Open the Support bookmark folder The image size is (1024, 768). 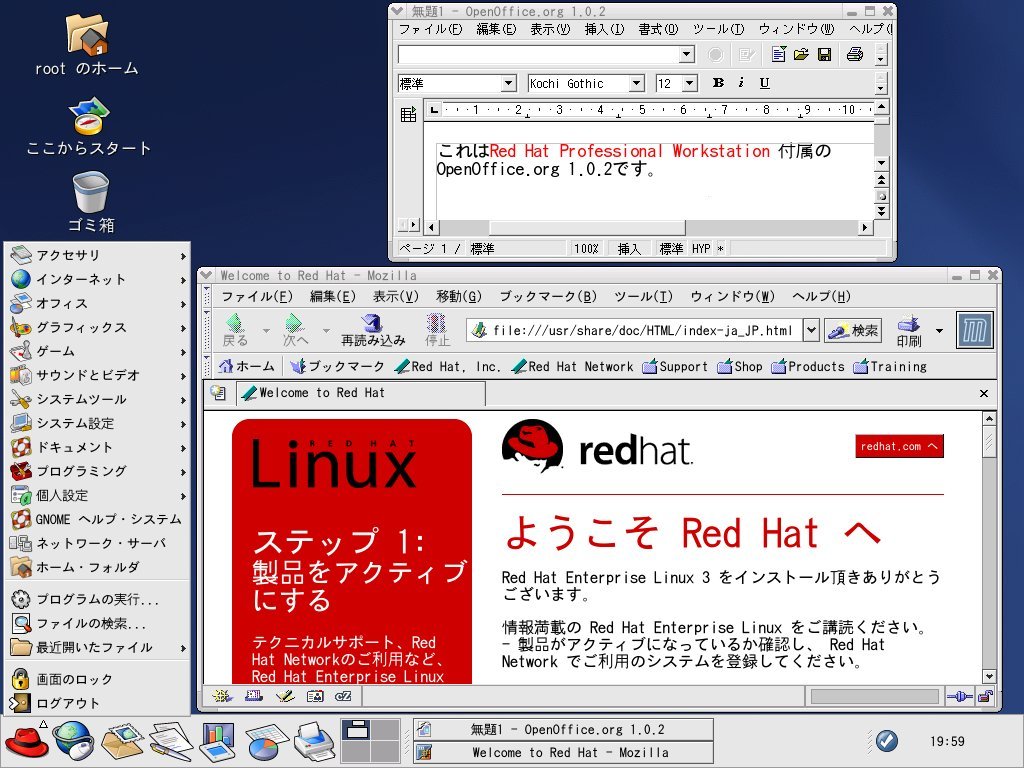point(675,366)
